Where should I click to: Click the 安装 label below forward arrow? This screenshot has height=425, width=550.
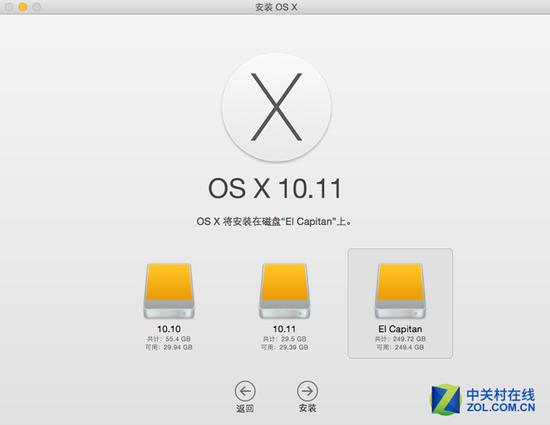tap(308, 408)
